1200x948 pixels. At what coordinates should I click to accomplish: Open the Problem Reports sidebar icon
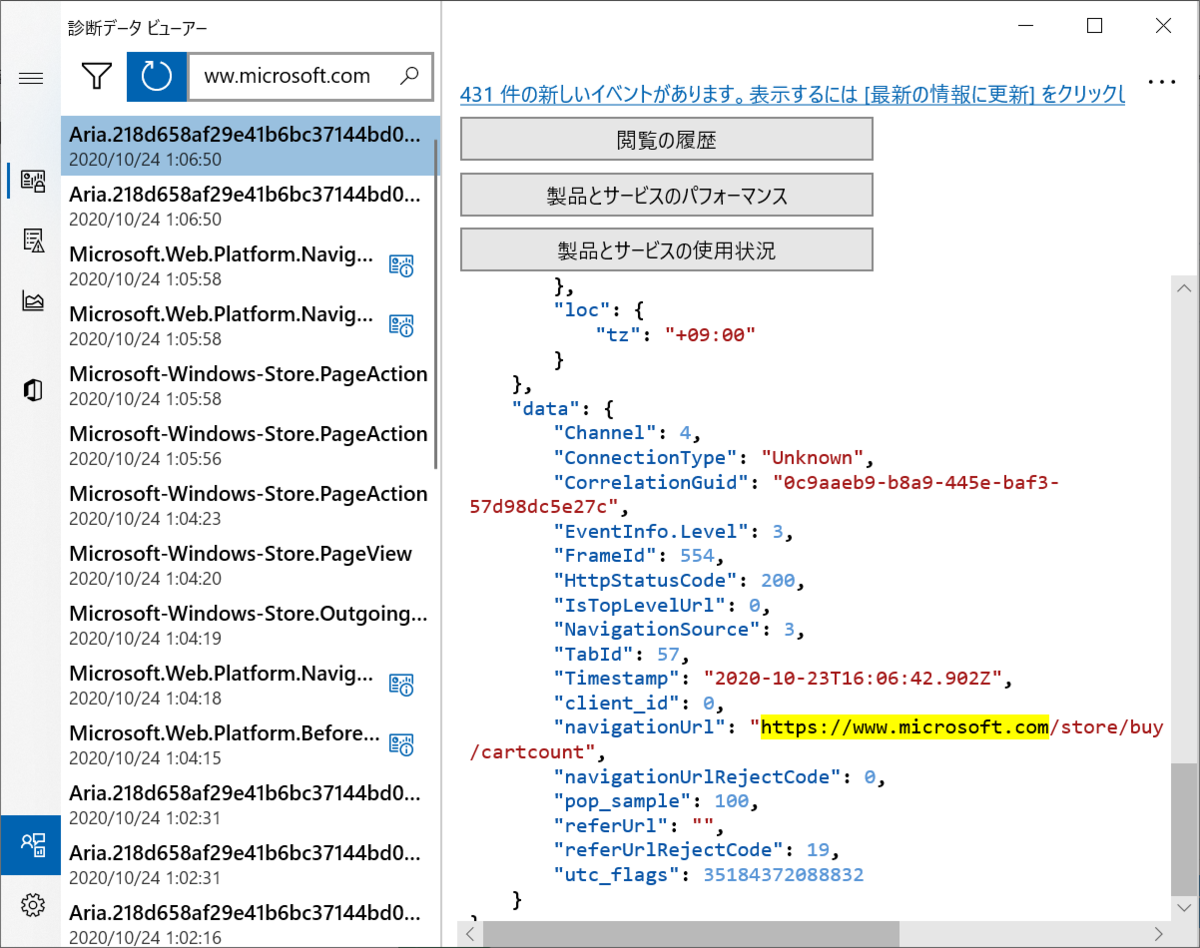(x=33, y=240)
